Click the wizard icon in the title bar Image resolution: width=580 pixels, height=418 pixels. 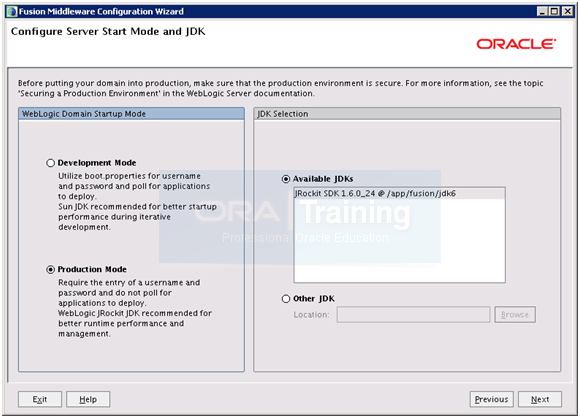[x=12, y=11]
